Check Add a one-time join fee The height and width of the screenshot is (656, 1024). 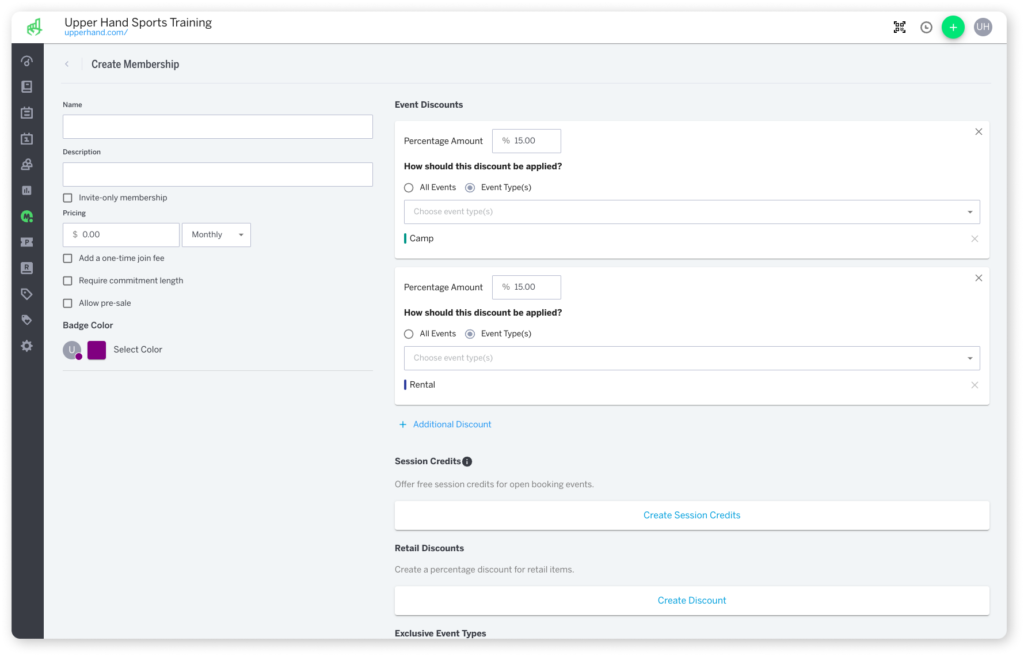67,258
